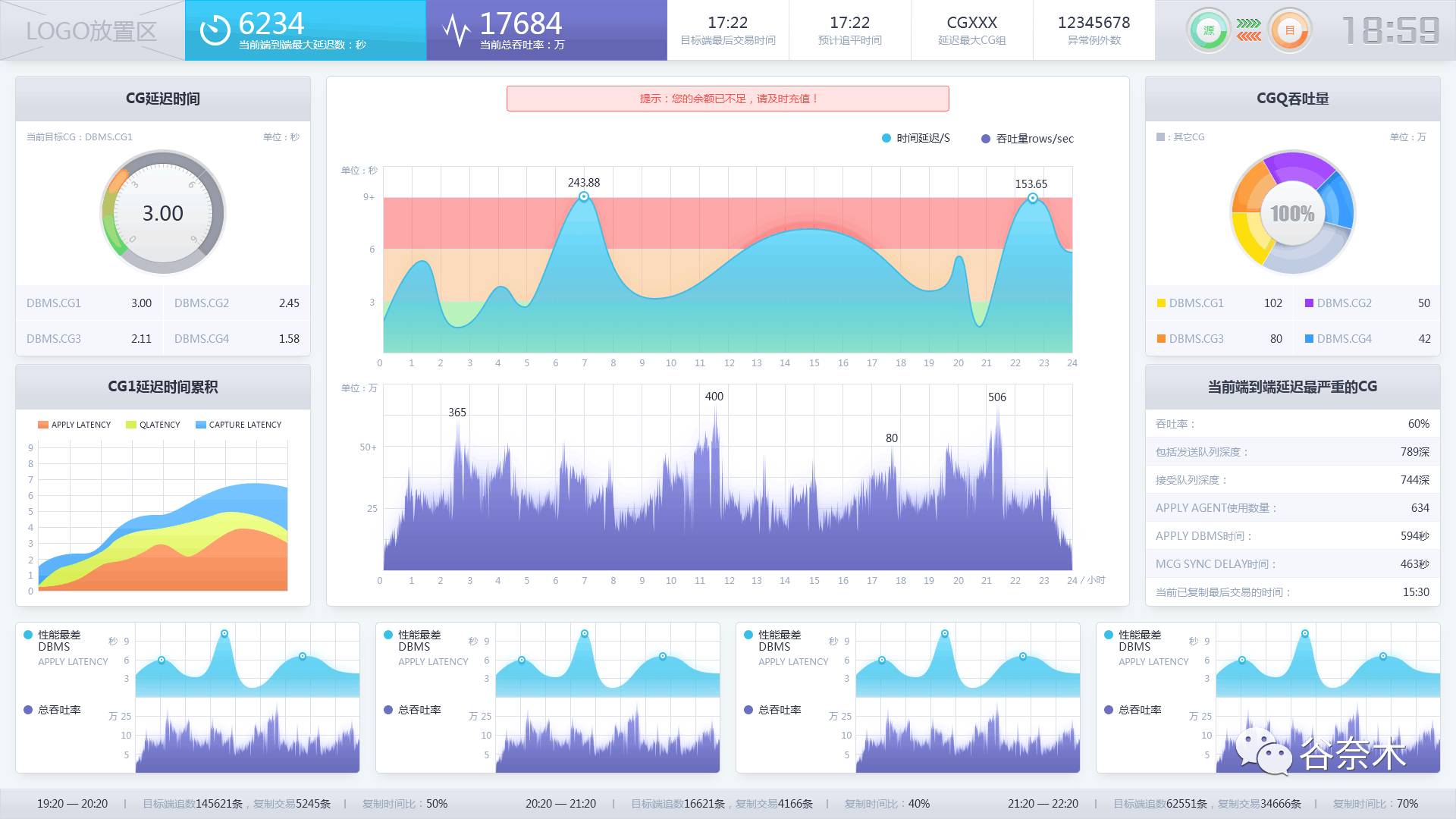Click the 17:22 预计追平时间 stat
The height and width of the screenshot is (819, 1456).
coord(850,30)
